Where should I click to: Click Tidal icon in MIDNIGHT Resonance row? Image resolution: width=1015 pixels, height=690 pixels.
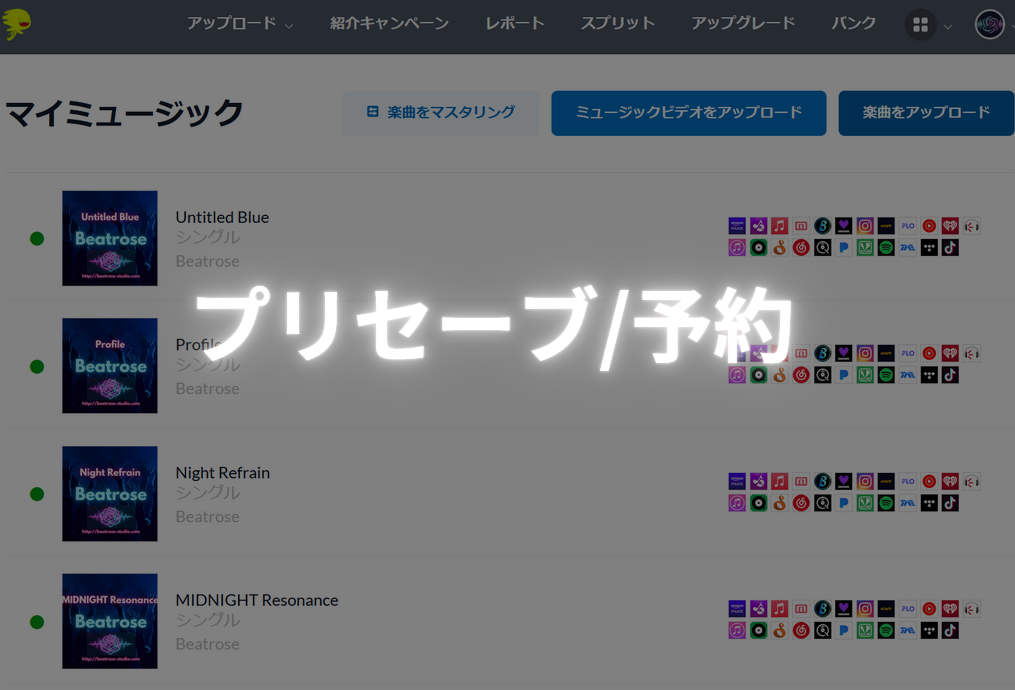[x=929, y=631]
